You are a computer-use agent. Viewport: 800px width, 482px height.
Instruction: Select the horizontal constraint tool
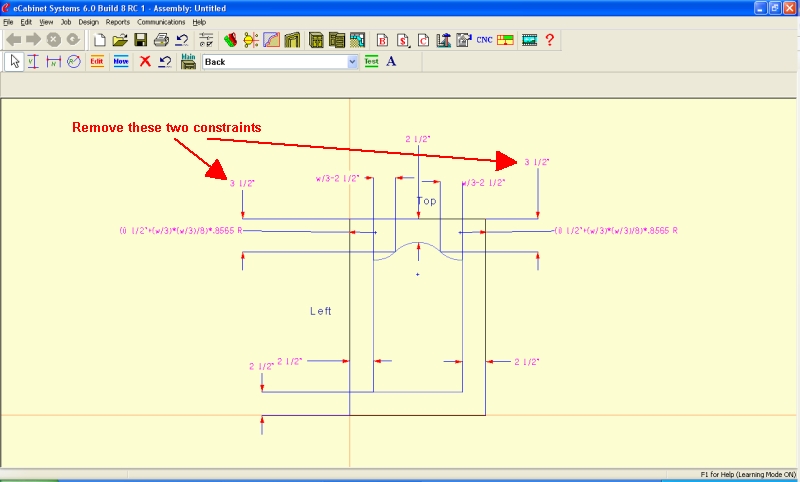[53, 62]
